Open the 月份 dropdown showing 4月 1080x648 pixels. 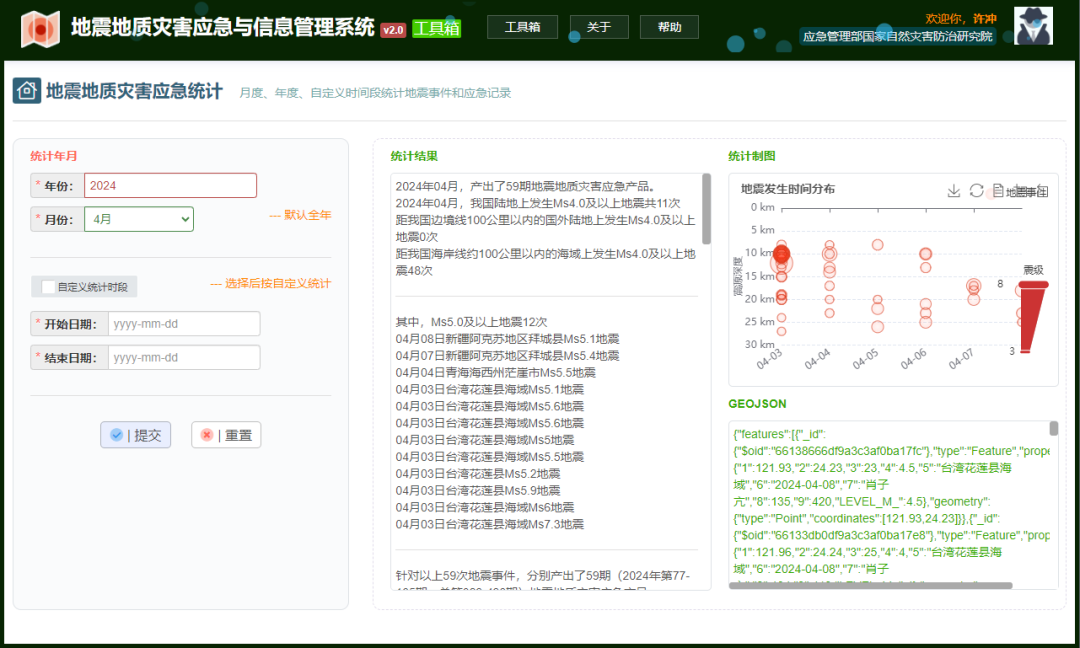(x=138, y=218)
